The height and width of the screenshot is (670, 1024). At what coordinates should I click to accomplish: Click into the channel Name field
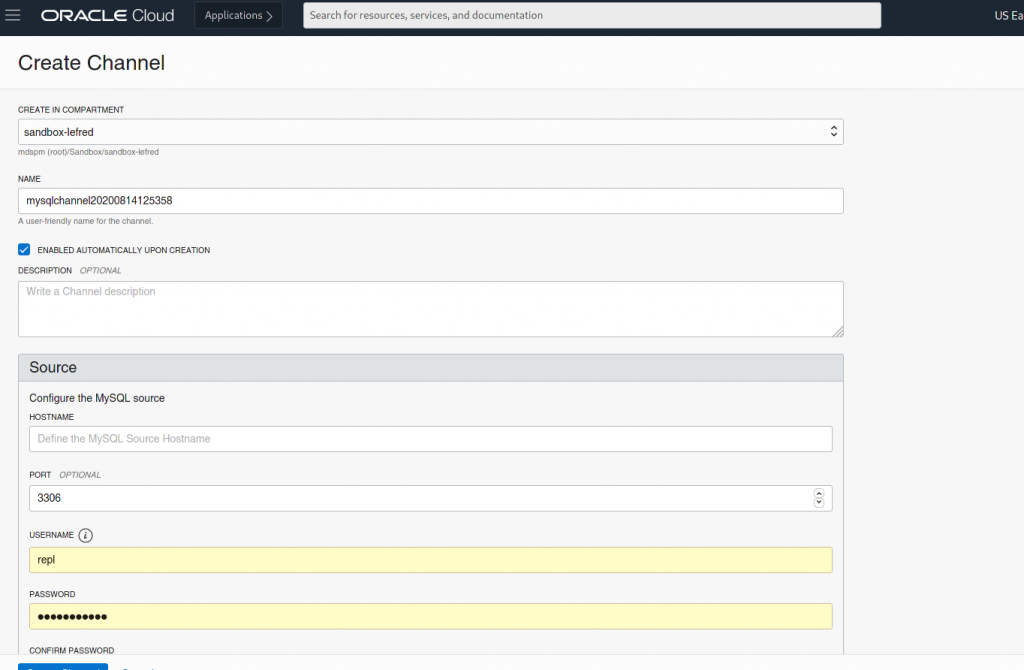click(x=430, y=200)
